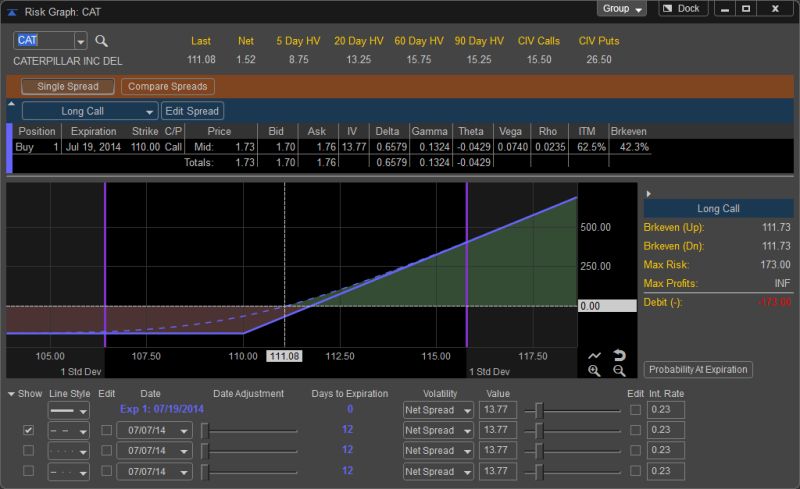Click the symbol search magnifier icon
The width and height of the screenshot is (800, 489).
tap(101, 41)
